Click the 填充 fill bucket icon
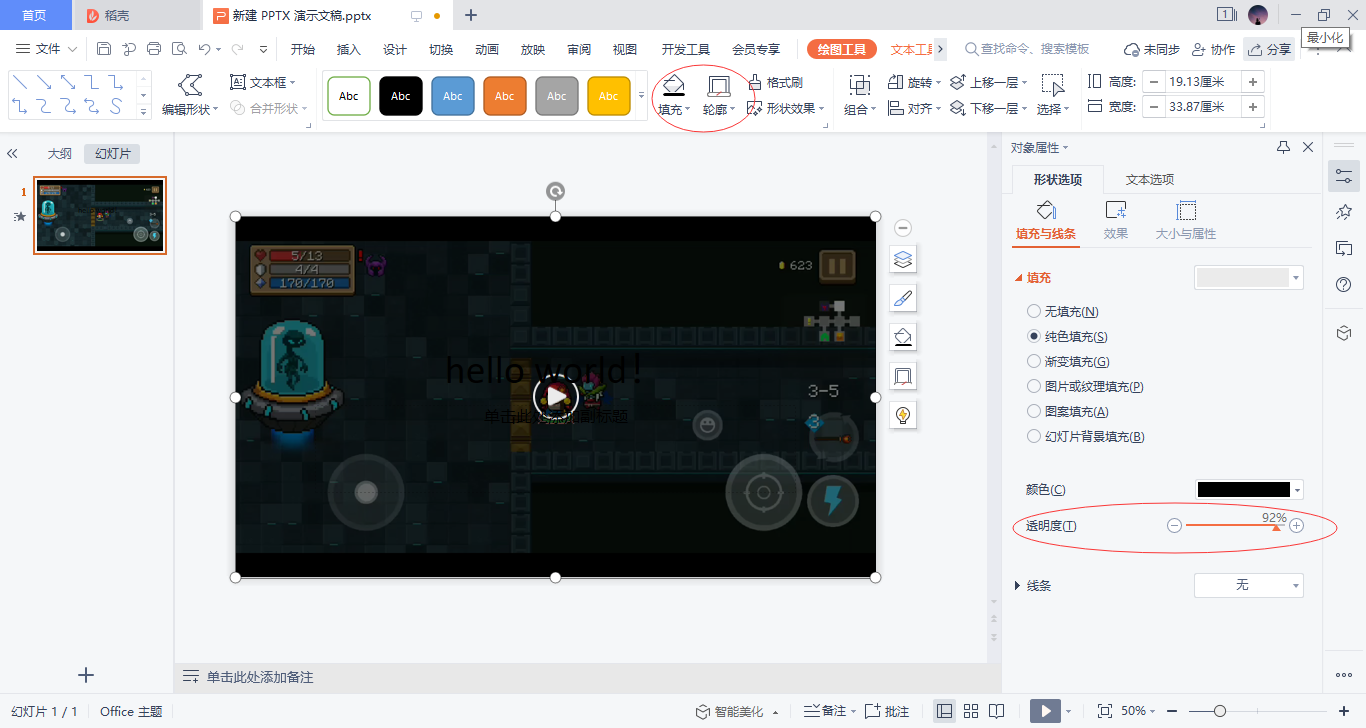 pos(674,85)
